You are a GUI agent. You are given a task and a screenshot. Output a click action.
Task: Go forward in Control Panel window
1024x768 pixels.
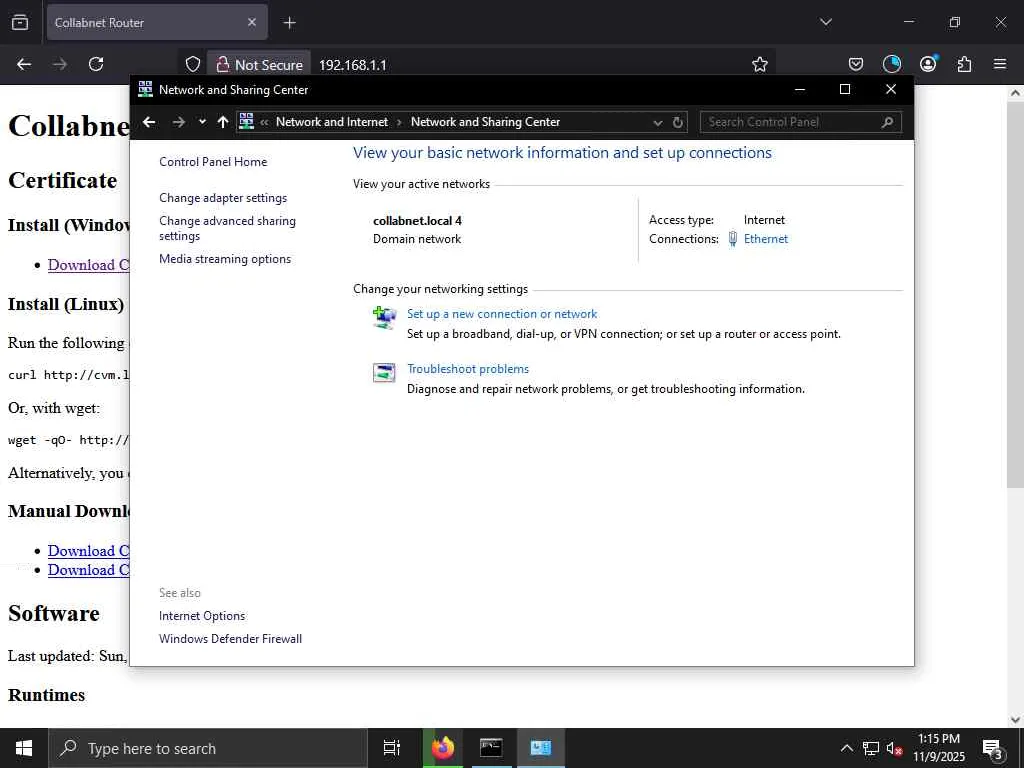178,122
